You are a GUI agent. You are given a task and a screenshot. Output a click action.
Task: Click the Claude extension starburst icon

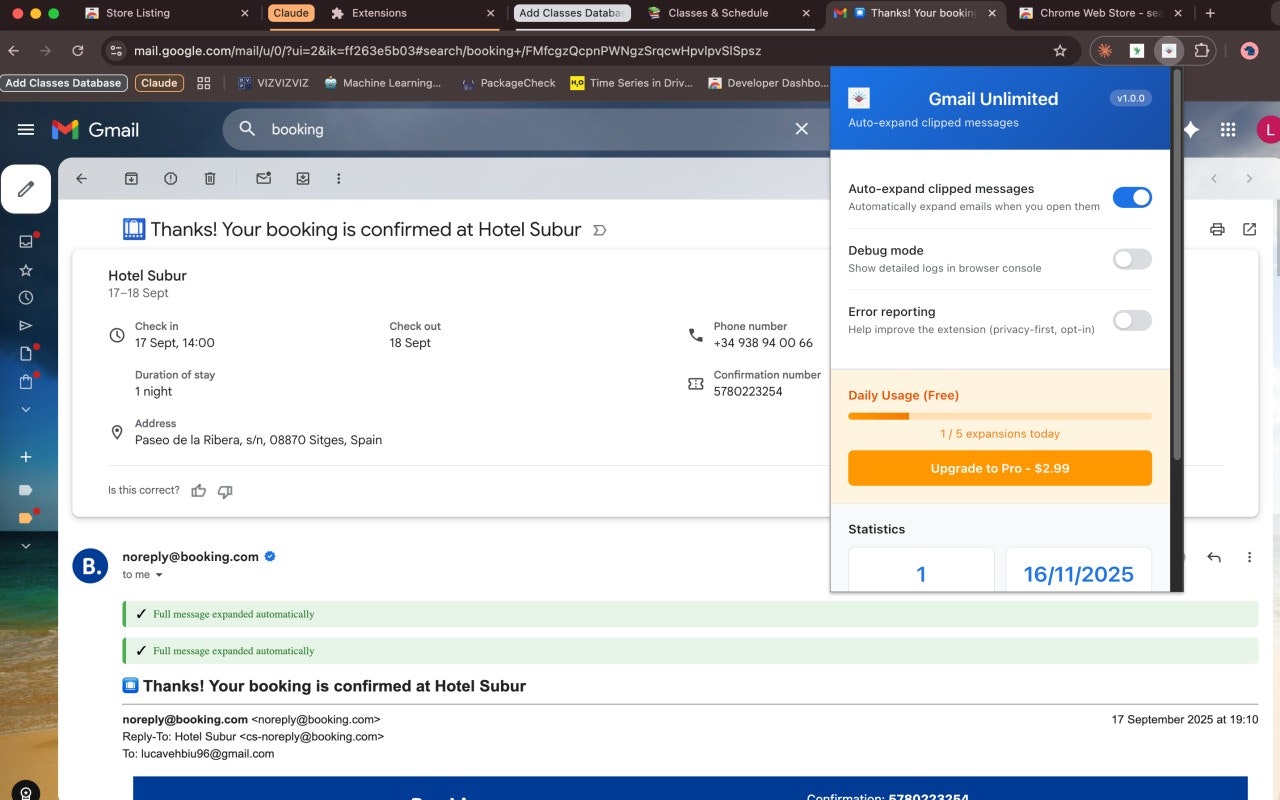(1104, 50)
